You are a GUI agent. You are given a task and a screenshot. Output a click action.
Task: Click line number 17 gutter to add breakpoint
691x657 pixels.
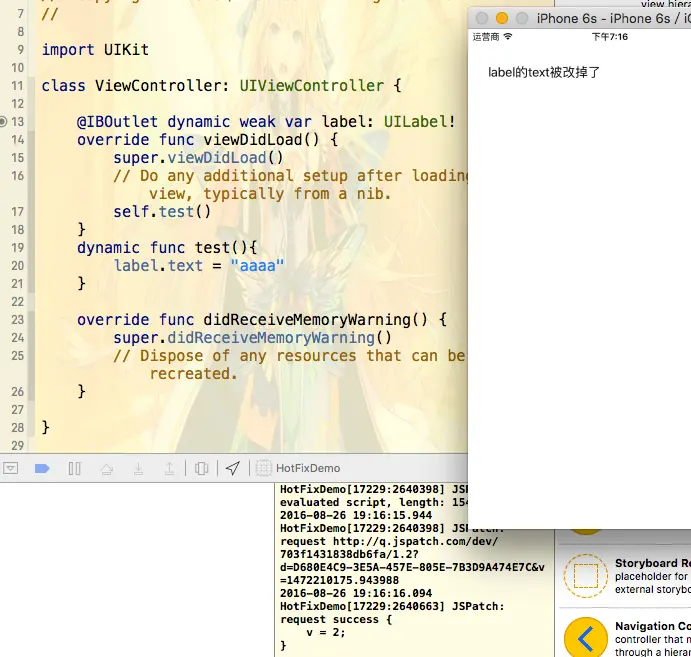coord(17,212)
